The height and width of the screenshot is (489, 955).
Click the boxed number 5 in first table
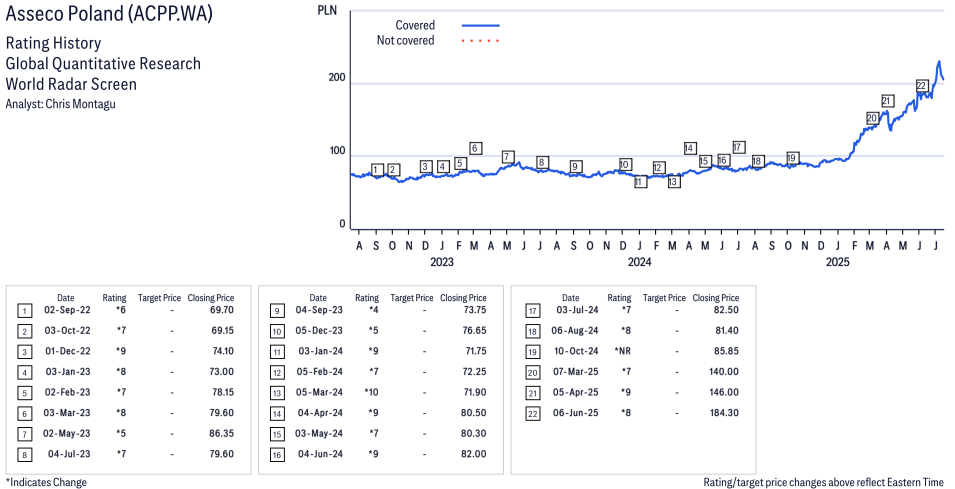point(25,393)
